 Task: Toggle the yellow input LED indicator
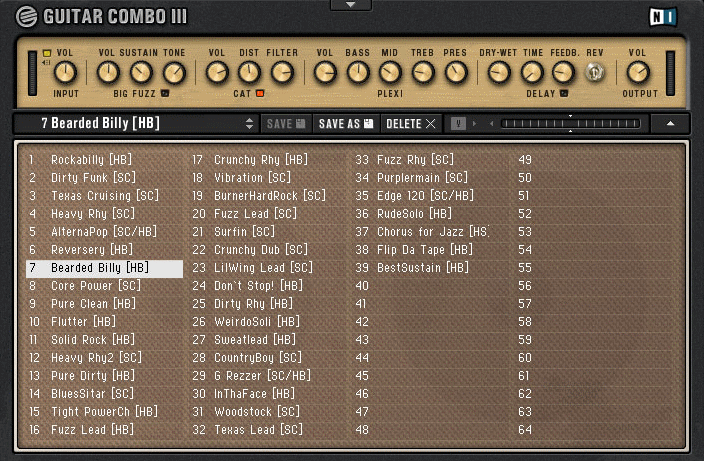(x=47, y=53)
